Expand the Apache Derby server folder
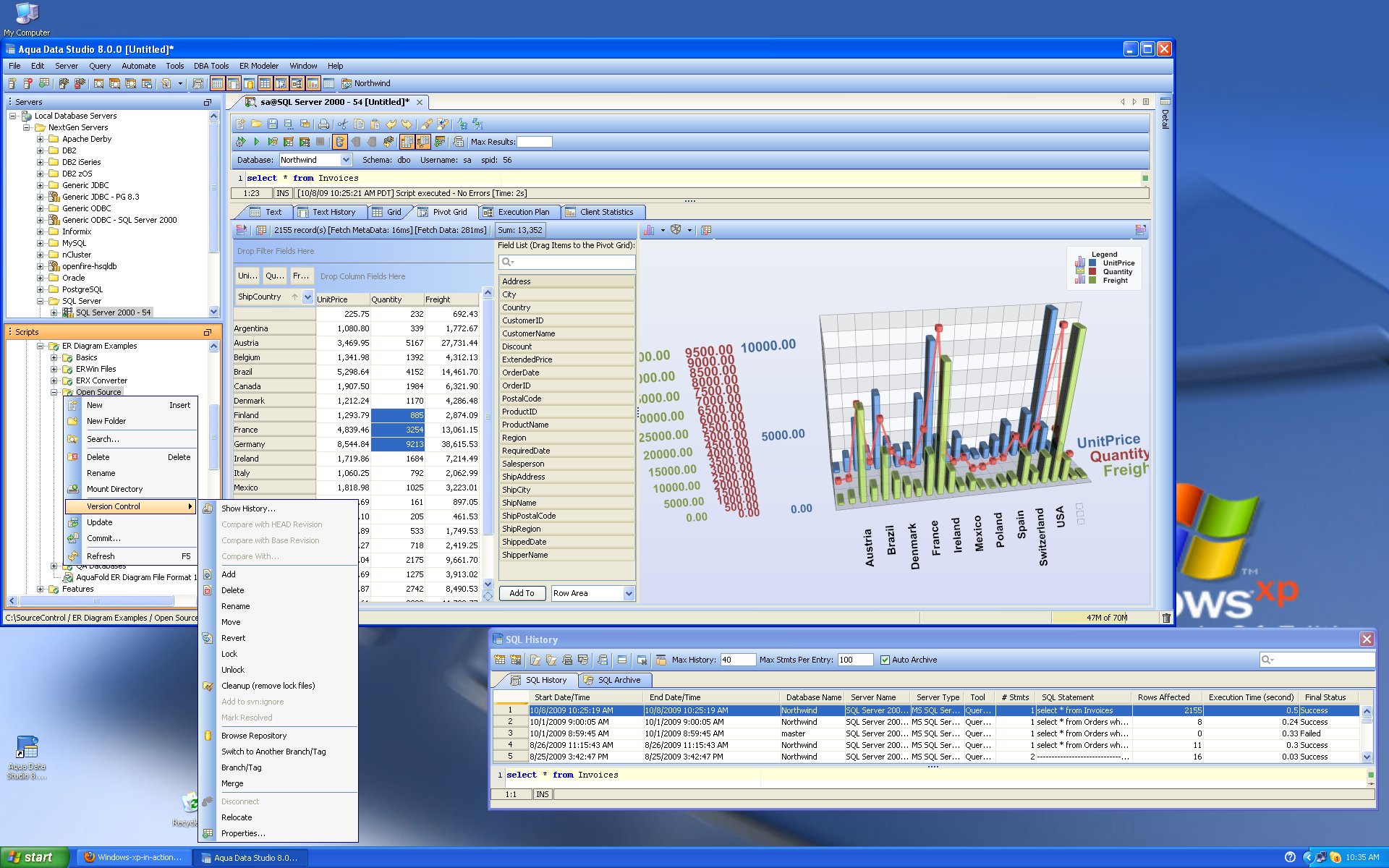This screenshot has height=868, width=1389. [41, 139]
